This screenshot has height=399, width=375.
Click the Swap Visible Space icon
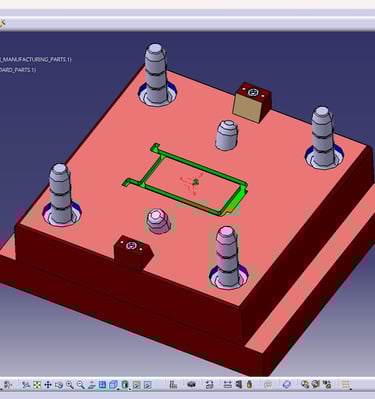147,385
